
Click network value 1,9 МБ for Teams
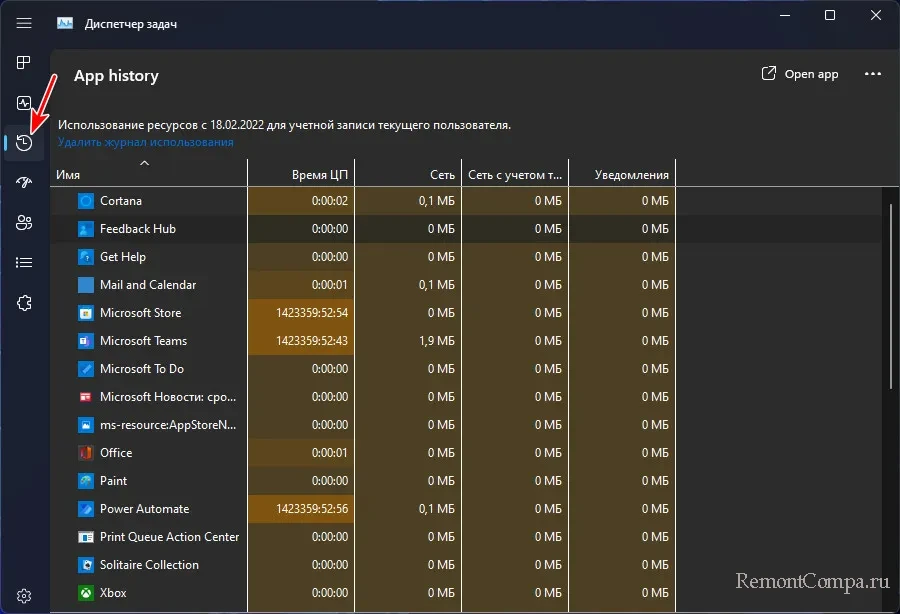(x=436, y=341)
